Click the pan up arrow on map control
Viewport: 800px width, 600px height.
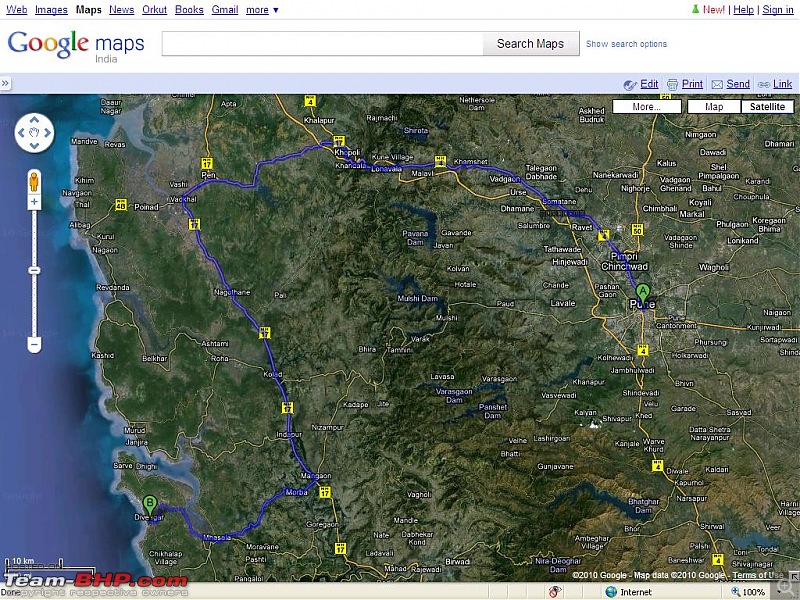click(34, 120)
